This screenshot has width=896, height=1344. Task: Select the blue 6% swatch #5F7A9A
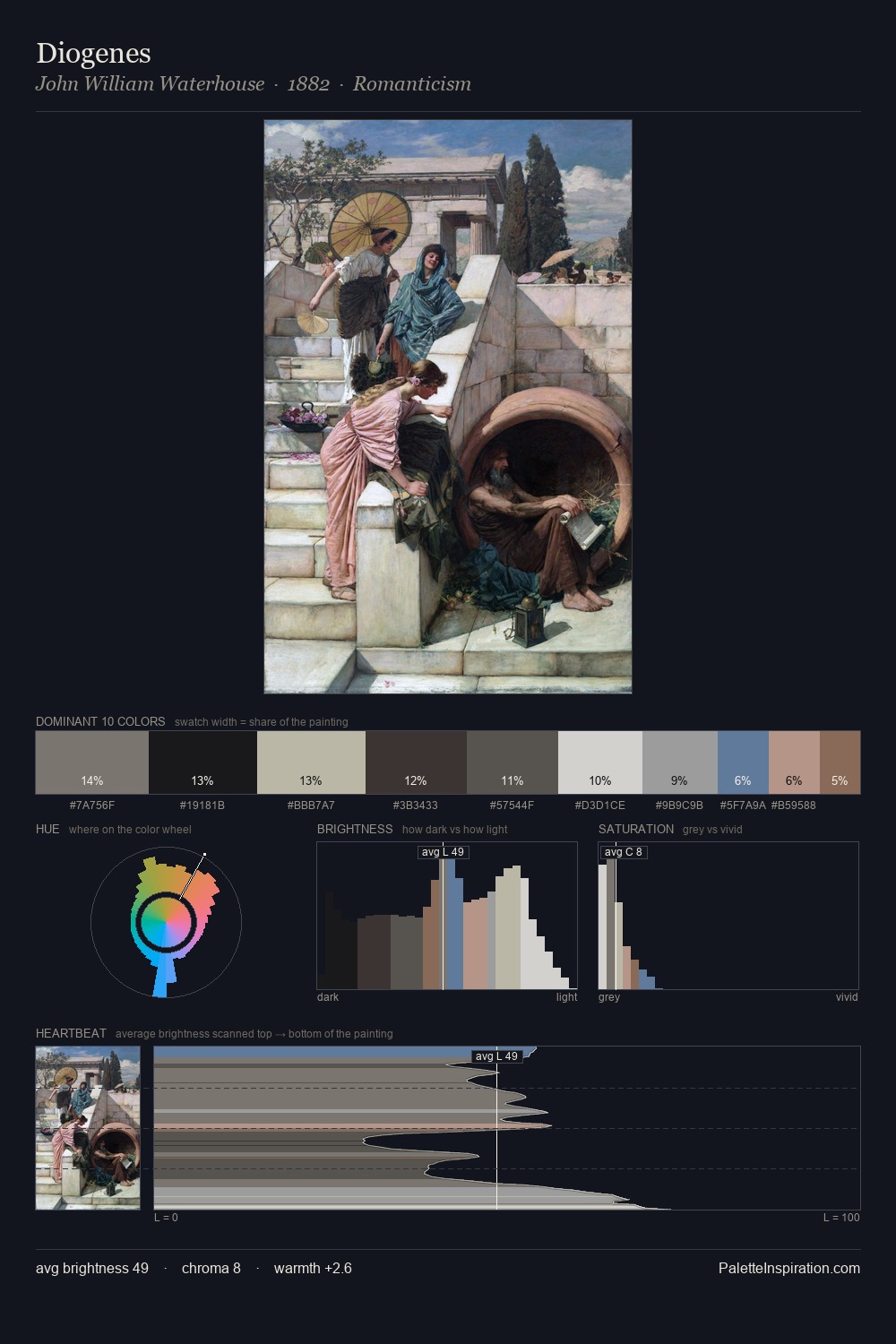pos(743,762)
